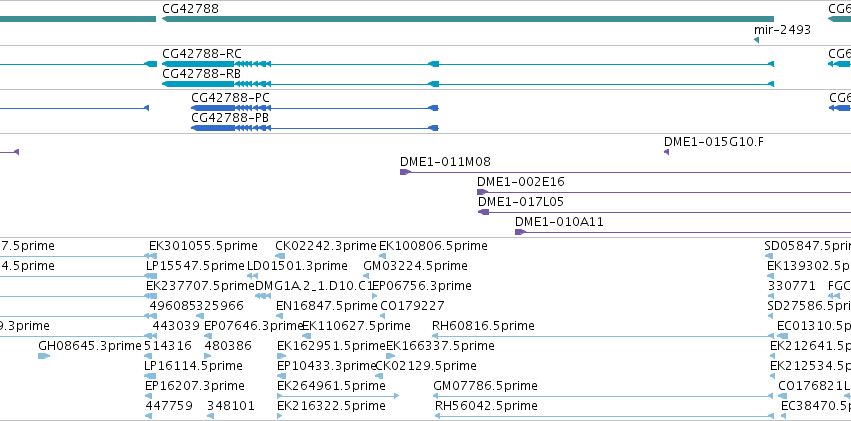Screen dimensions: 851x421
Task: Click the LP15547.5prime EST label
Action: tap(195, 266)
